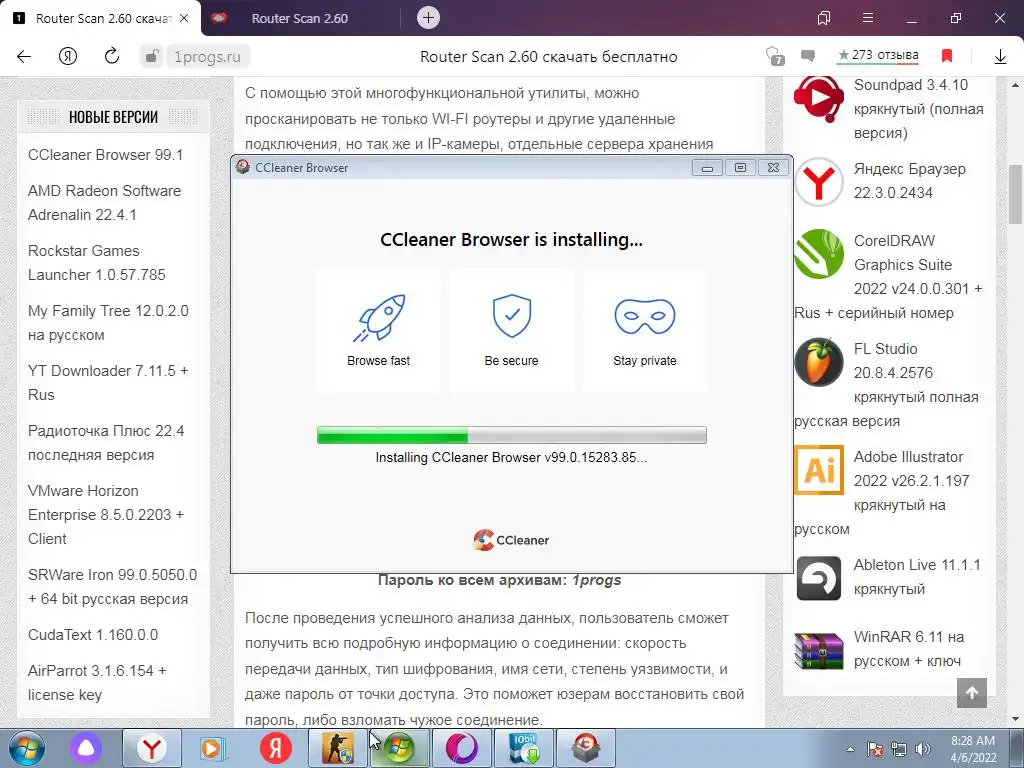
Task: Open Rockstar Games Launcher 1.0.57.785 link
Action: pyautogui.click(x=97, y=263)
